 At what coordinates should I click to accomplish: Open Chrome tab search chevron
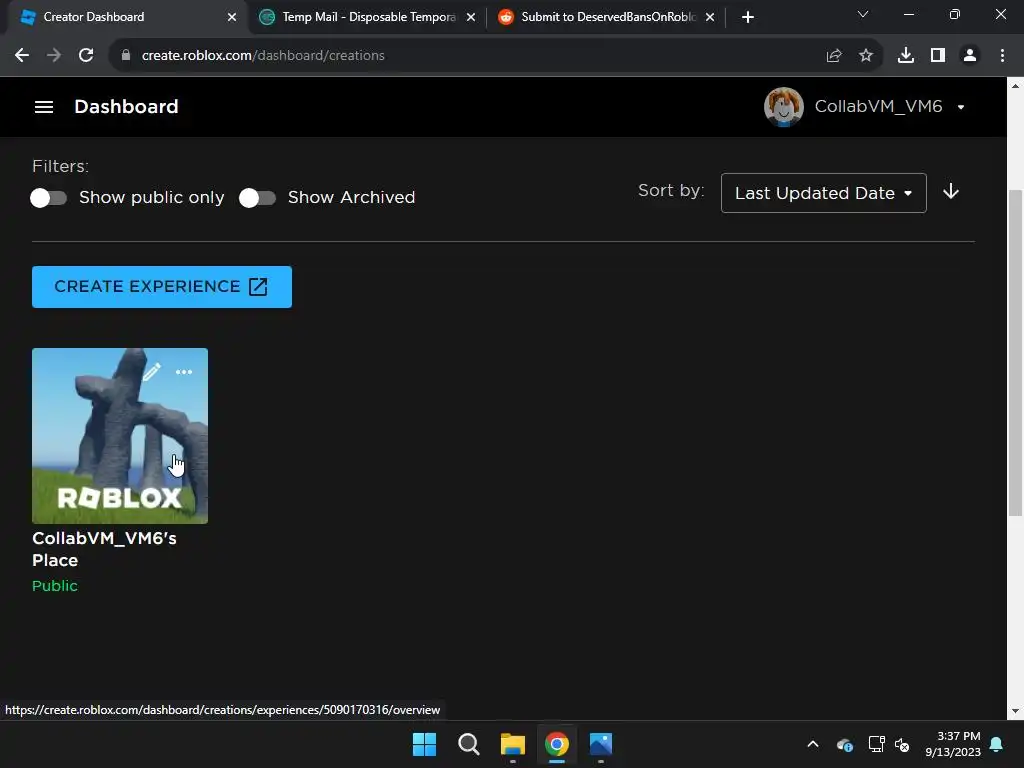[x=863, y=14]
